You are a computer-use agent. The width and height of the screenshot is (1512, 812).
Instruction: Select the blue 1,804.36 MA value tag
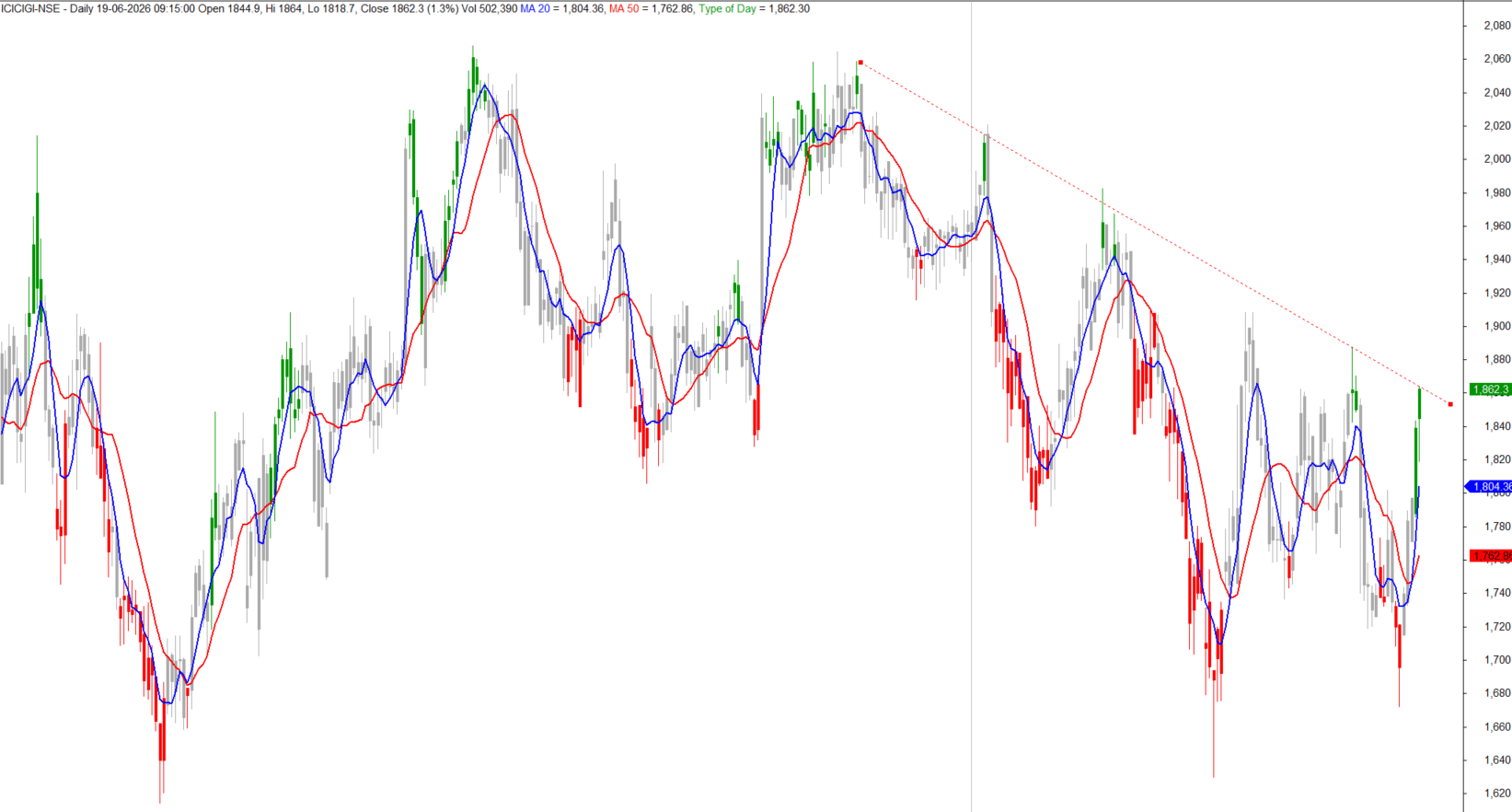point(1488,486)
